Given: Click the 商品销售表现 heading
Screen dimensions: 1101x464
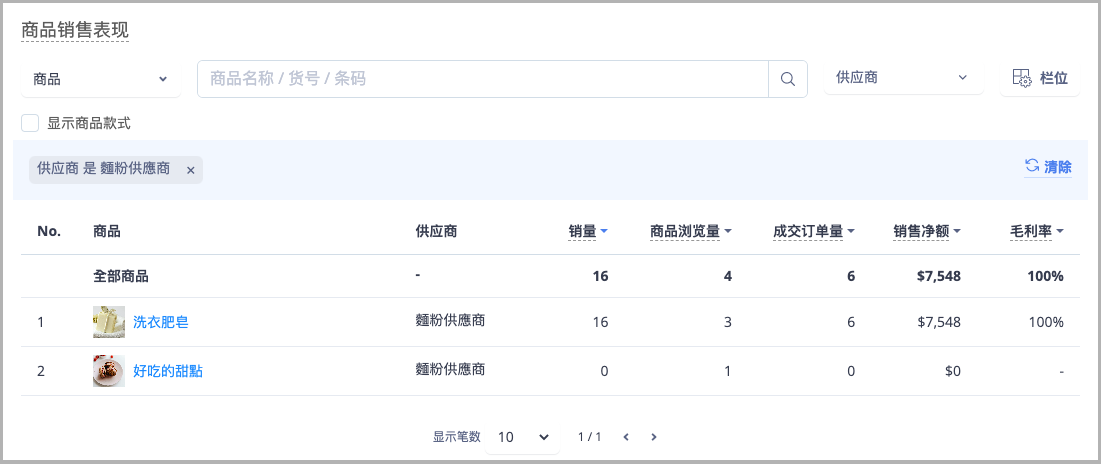Looking at the screenshot, I should coord(75,30).
